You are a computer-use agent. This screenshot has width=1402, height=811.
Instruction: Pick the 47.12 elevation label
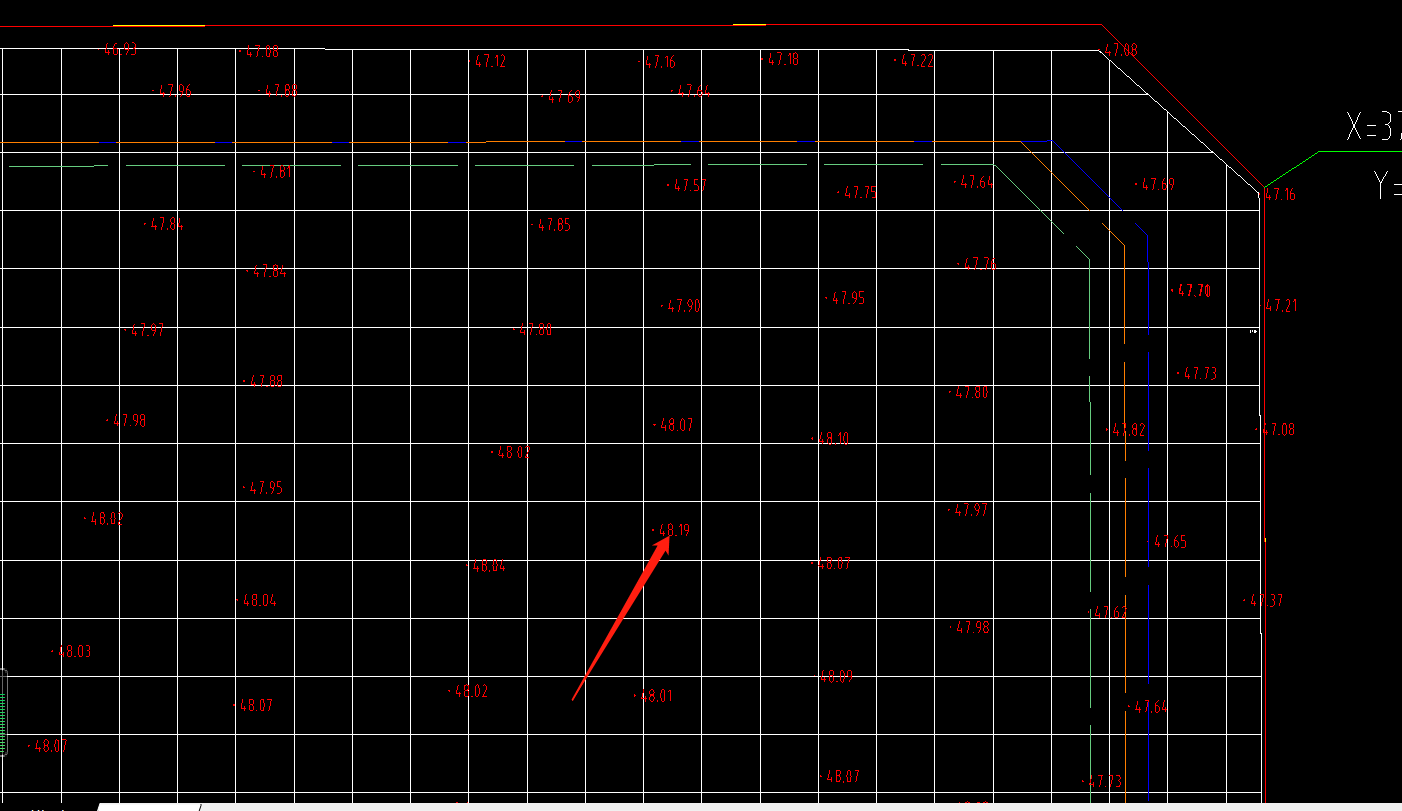(490, 61)
